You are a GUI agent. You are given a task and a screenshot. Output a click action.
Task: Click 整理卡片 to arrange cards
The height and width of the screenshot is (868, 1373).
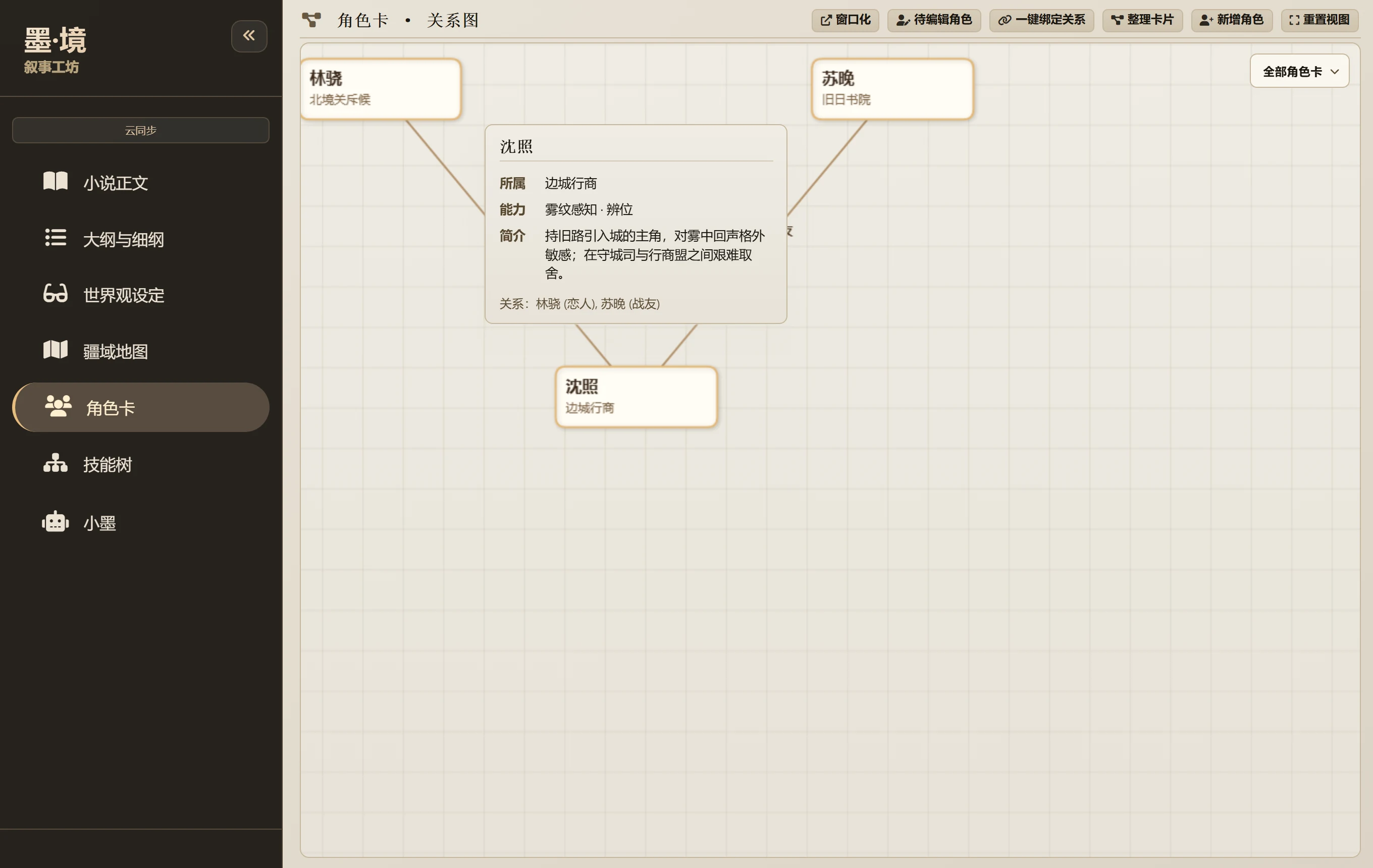[1142, 20]
